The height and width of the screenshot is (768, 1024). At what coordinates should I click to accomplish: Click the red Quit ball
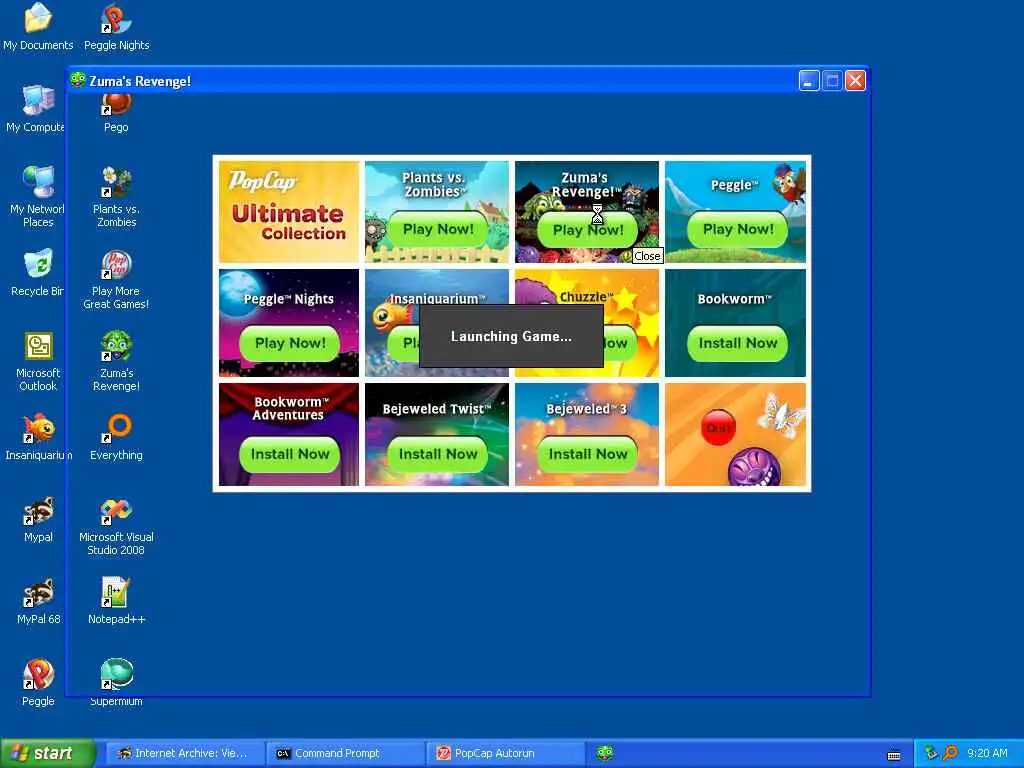coord(718,428)
